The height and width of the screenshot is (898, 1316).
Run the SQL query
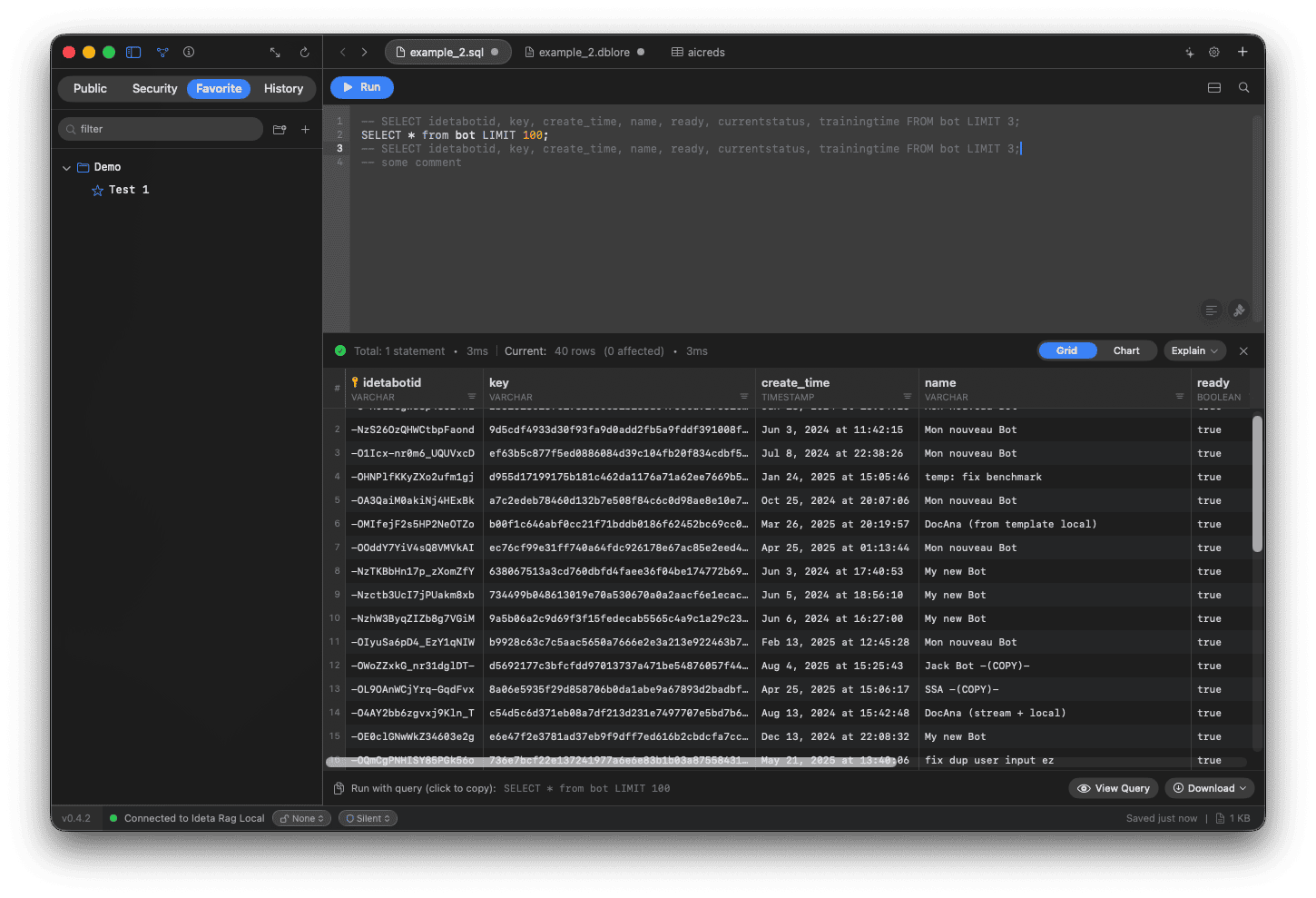[x=362, y=87]
